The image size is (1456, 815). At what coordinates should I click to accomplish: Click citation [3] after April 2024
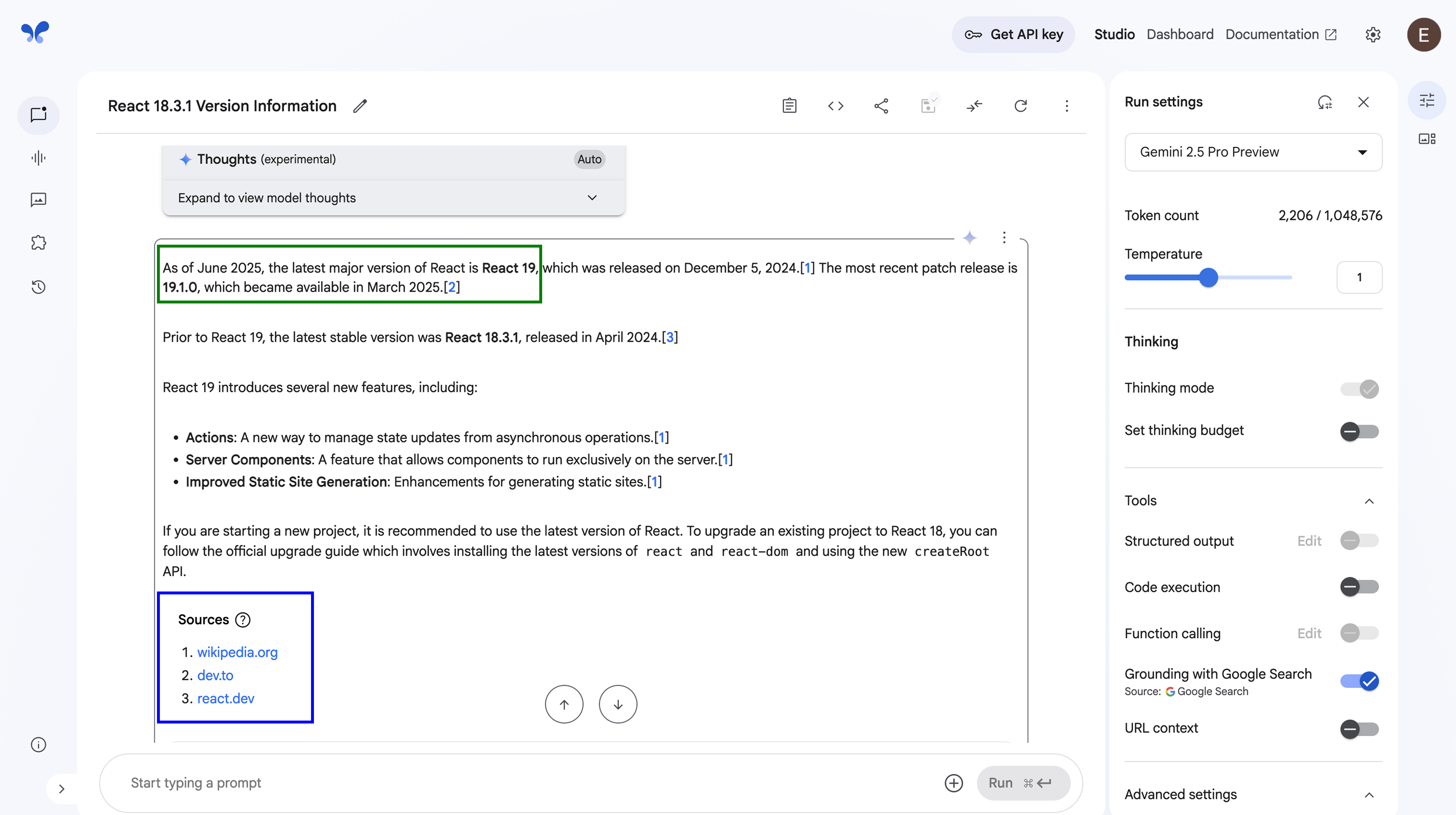(x=670, y=337)
